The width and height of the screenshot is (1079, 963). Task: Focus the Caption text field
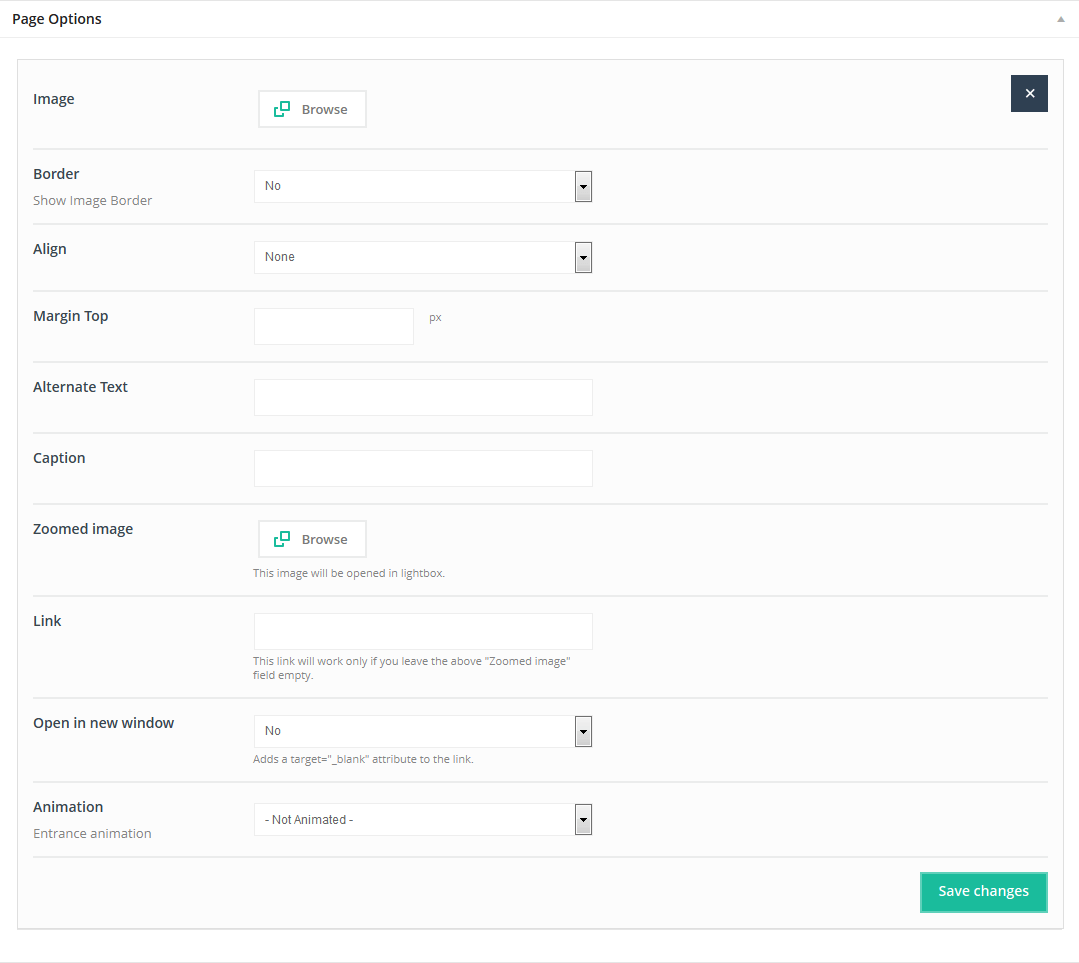pos(423,468)
